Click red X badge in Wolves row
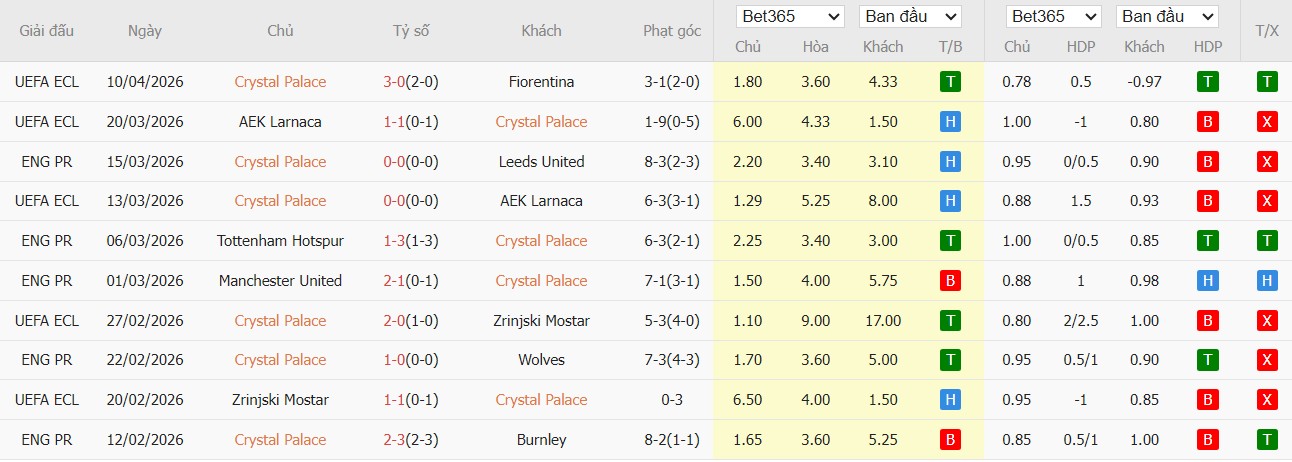Image resolution: width=1292 pixels, height=462 pixels. pos(1267,360)
